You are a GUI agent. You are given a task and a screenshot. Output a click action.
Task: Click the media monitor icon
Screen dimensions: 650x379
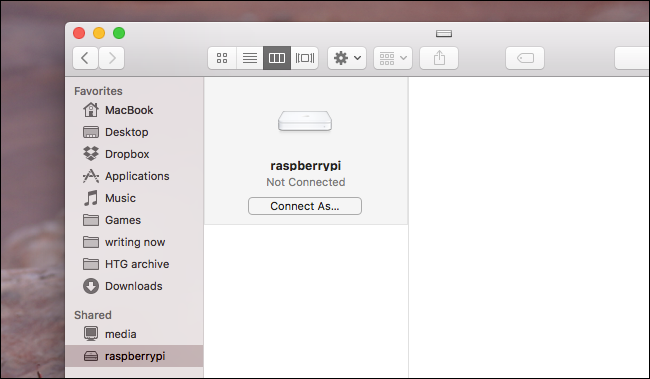(x=91, y=334)
